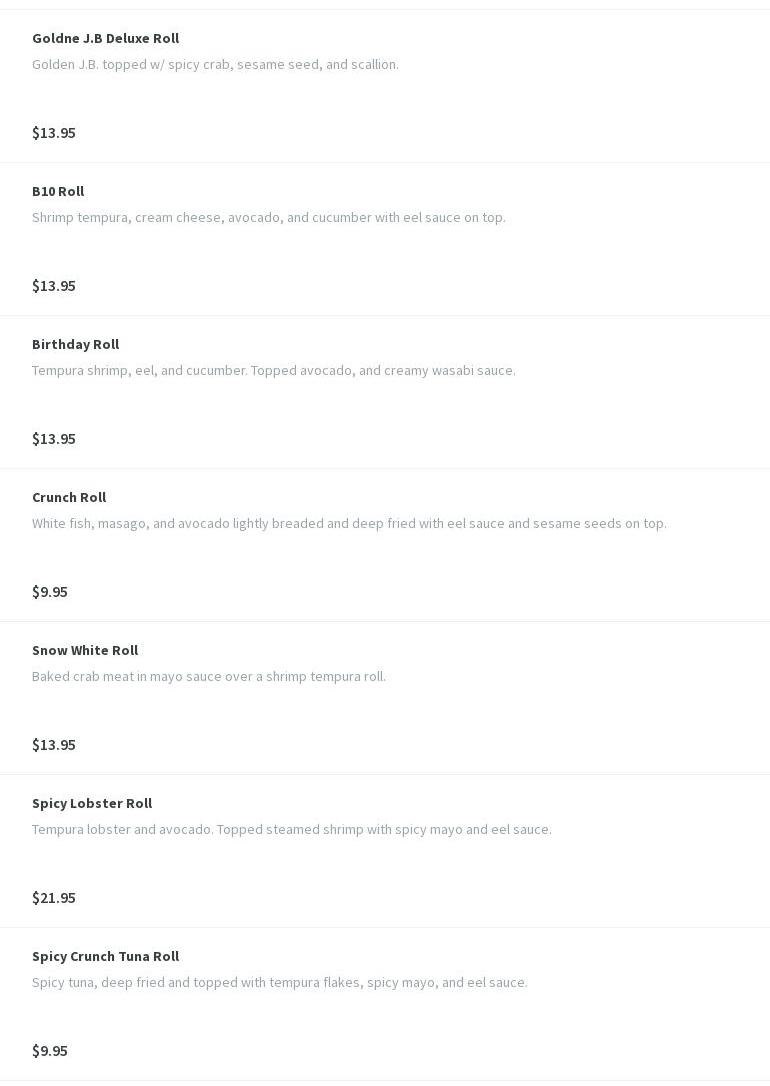This screenshot has width=770, height=1086.
Task: Click the Crunch Roll $9.95 price
Action: pyautogui.click(x=50, y=592)
